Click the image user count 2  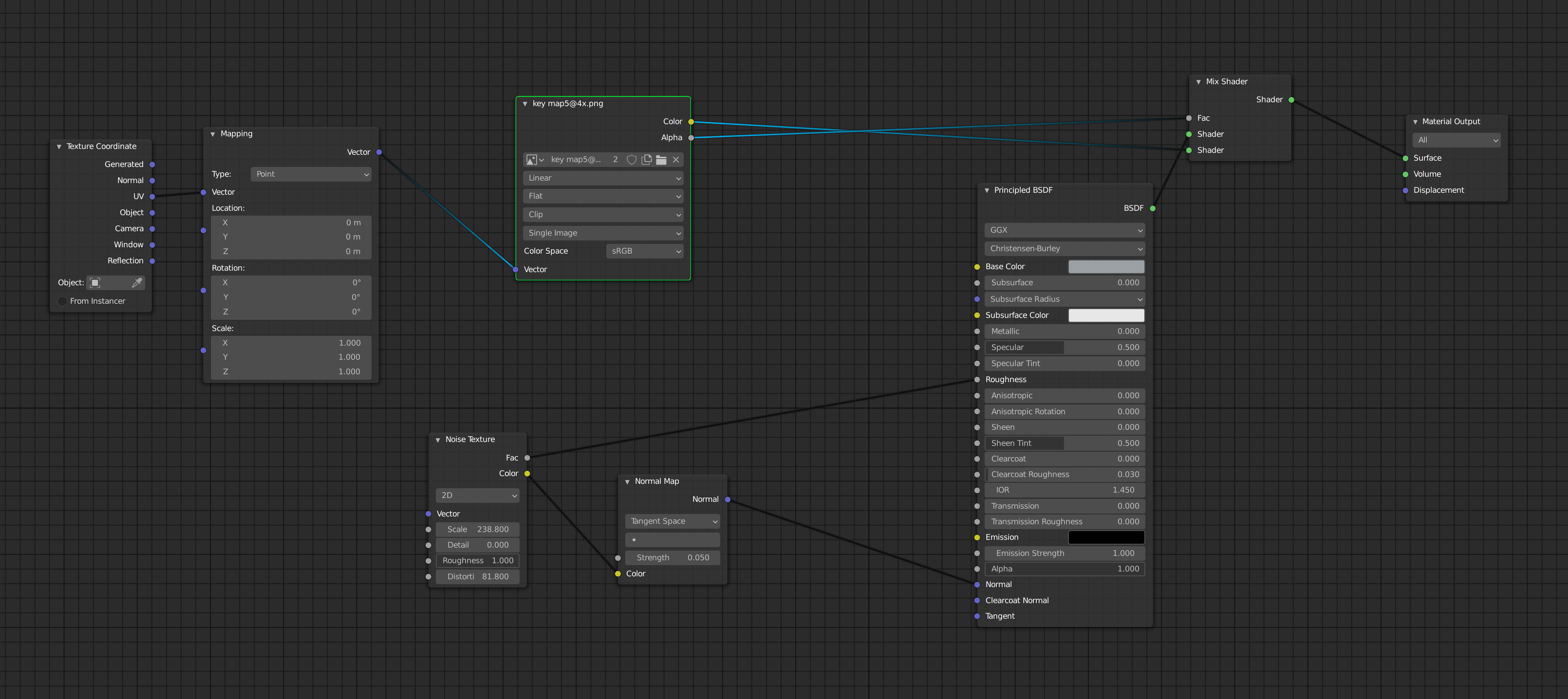coord(616,159)
